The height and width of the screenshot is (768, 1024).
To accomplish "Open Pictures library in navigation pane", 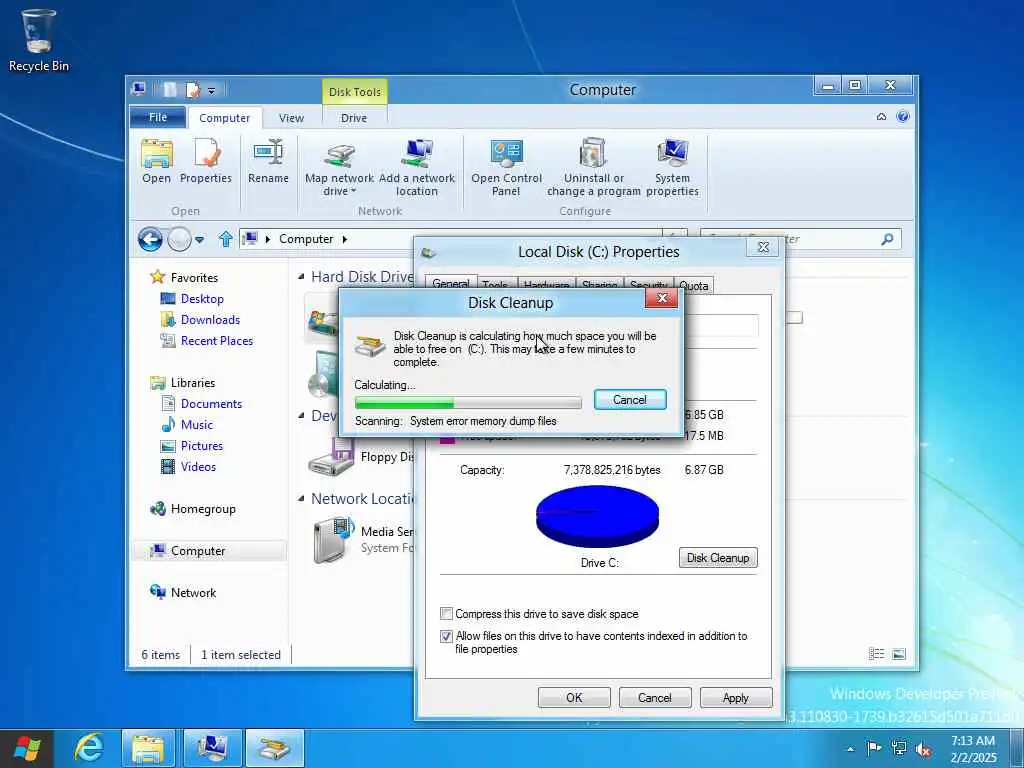I will point(202,445).
